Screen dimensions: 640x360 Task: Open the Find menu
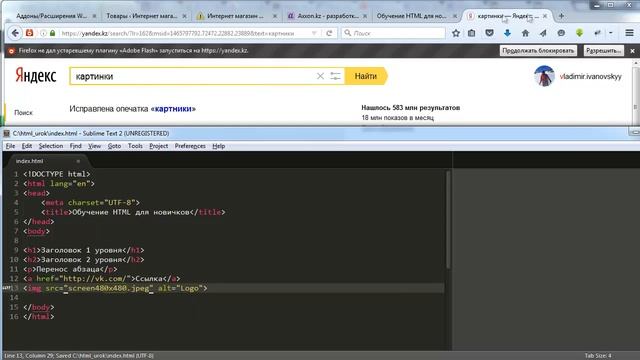click(x=76, y=146)
